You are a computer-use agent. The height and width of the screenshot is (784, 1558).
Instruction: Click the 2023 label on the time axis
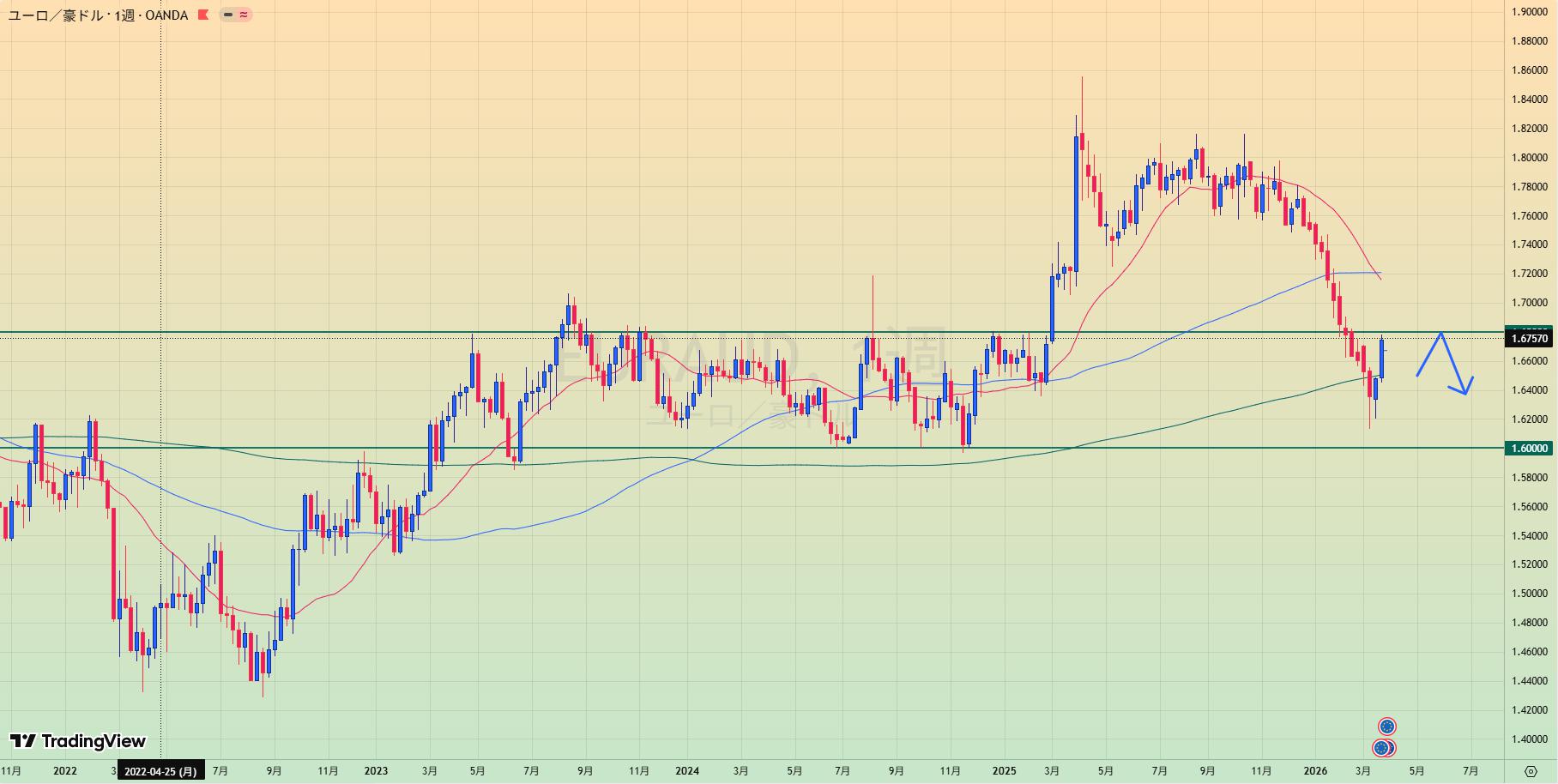(376, 771)
